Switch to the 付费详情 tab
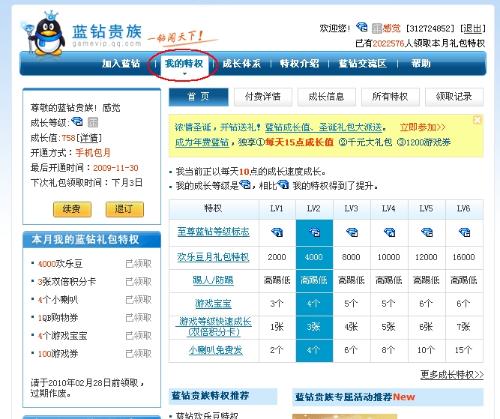 click(x=263, y=97)
